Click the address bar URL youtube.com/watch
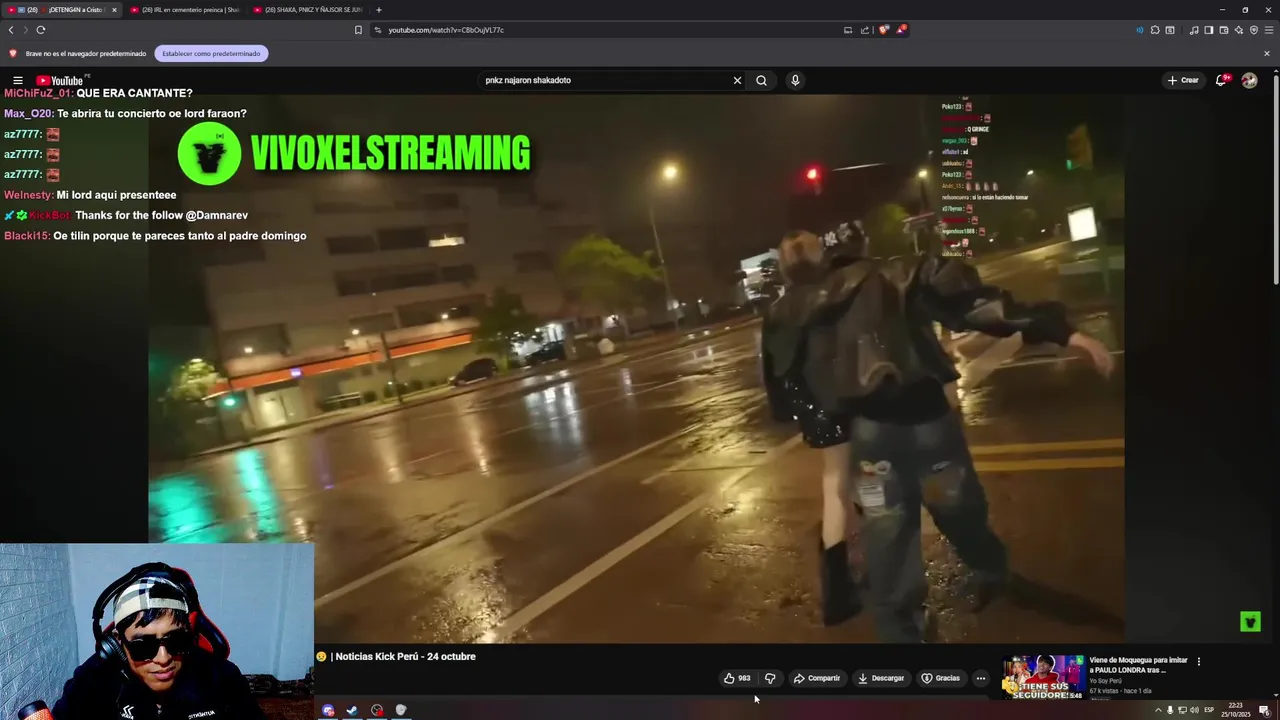This screenshot has width=1280, height=720. pyautogui.click(x=446, y=30)
